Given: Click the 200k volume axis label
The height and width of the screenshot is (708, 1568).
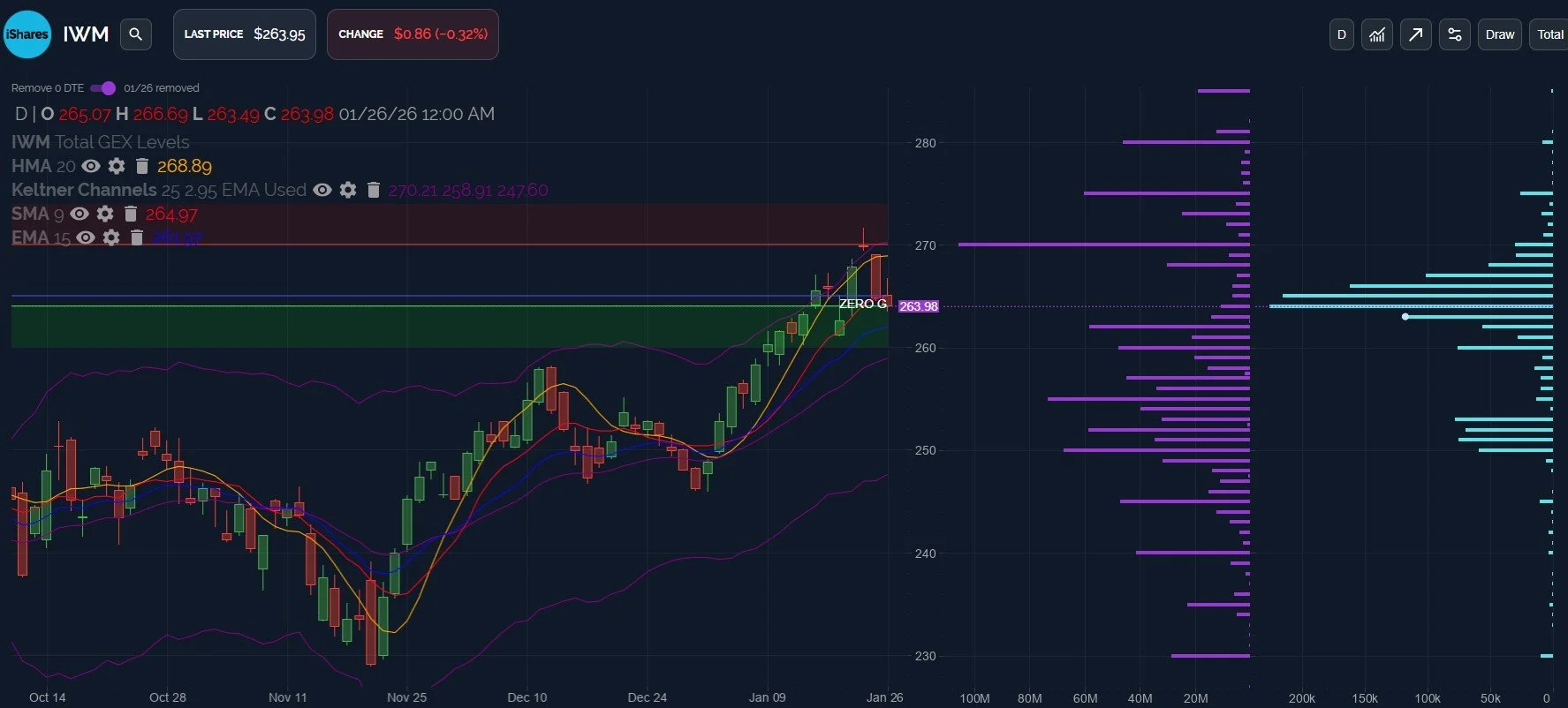Looking at the screenshot, I should 1302,698.
